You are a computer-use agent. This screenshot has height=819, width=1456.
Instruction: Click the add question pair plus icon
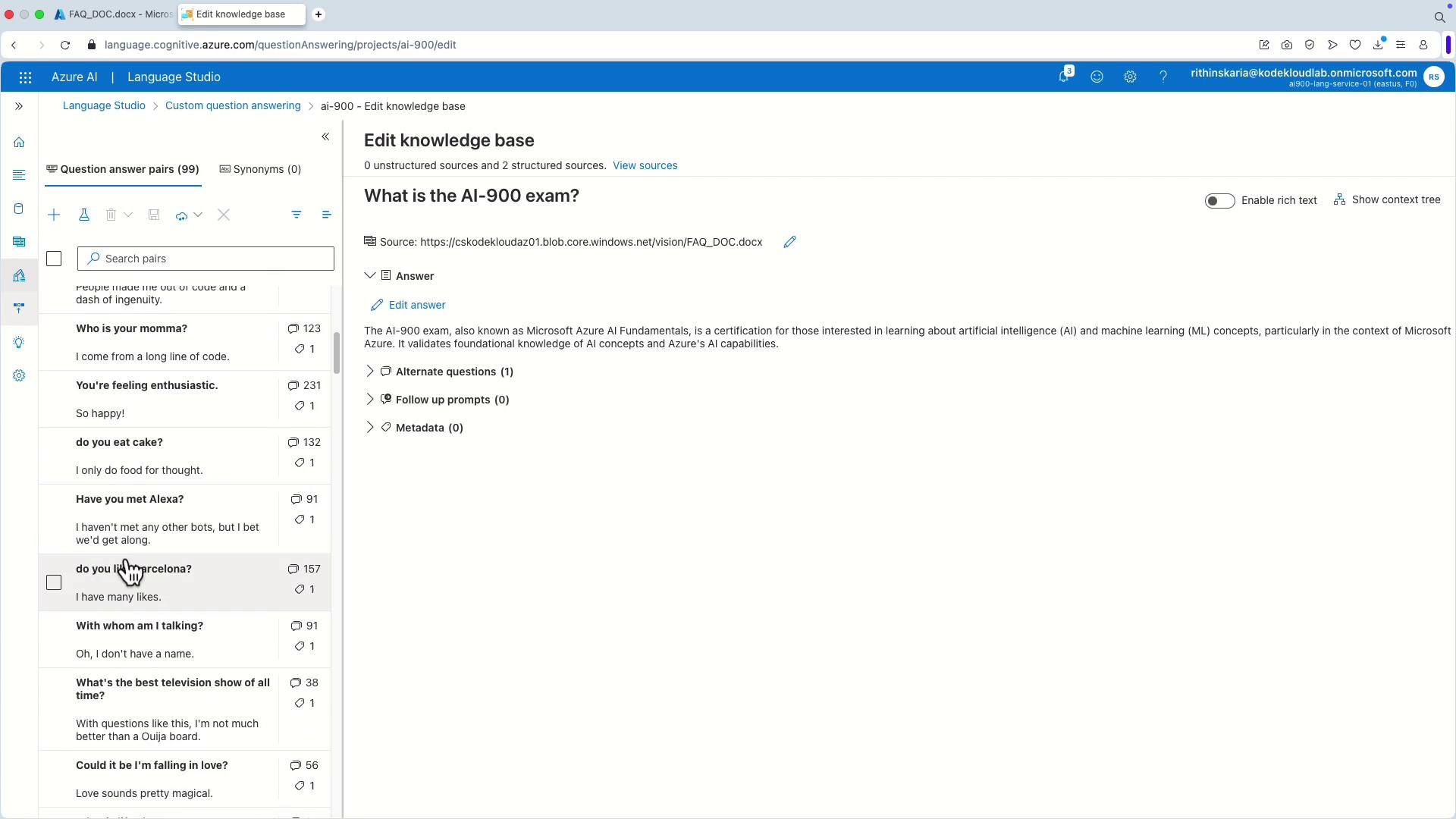coord(54,215)
